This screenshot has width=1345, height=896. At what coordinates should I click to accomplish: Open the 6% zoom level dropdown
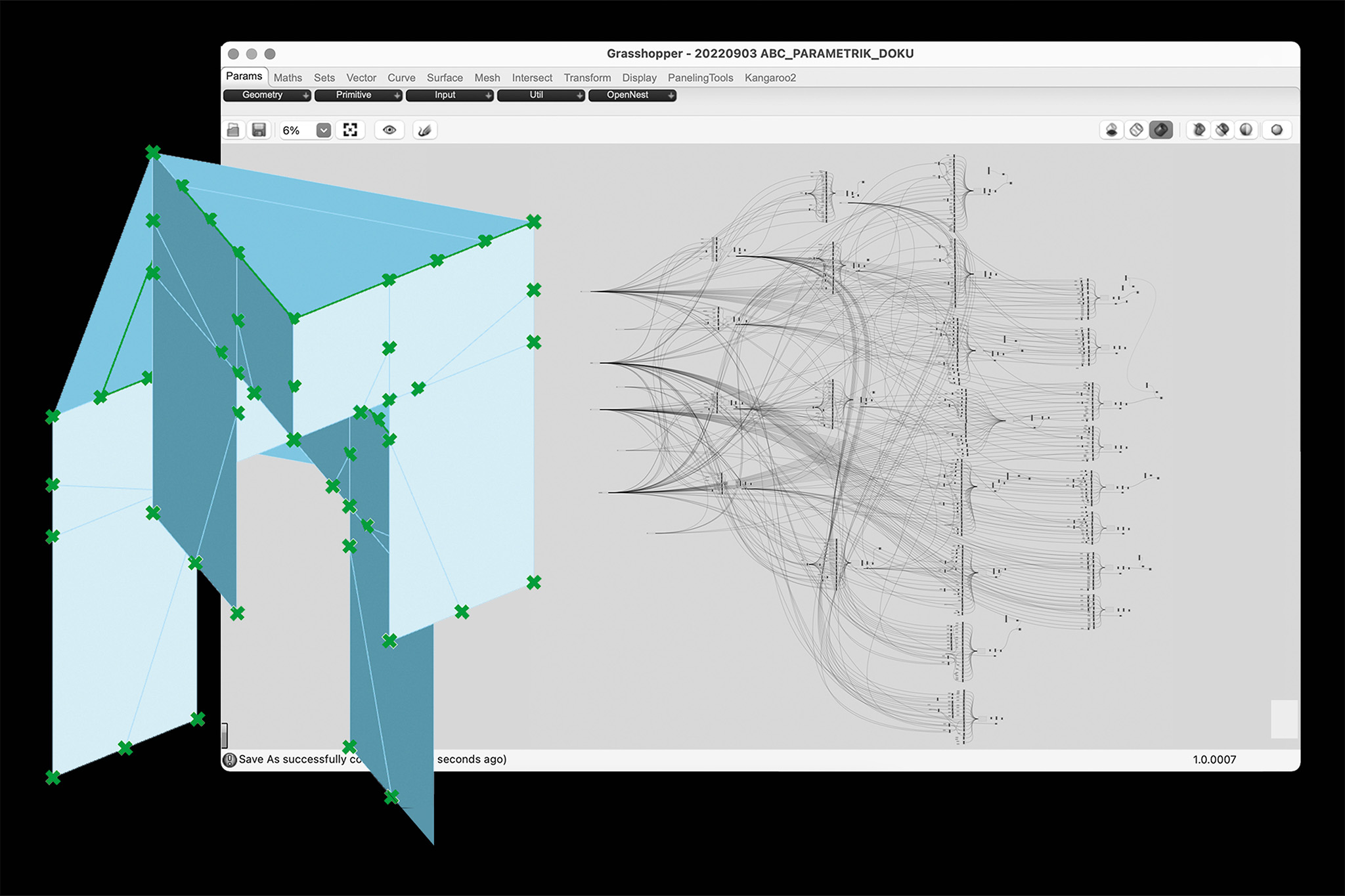[x=323, y=130]
